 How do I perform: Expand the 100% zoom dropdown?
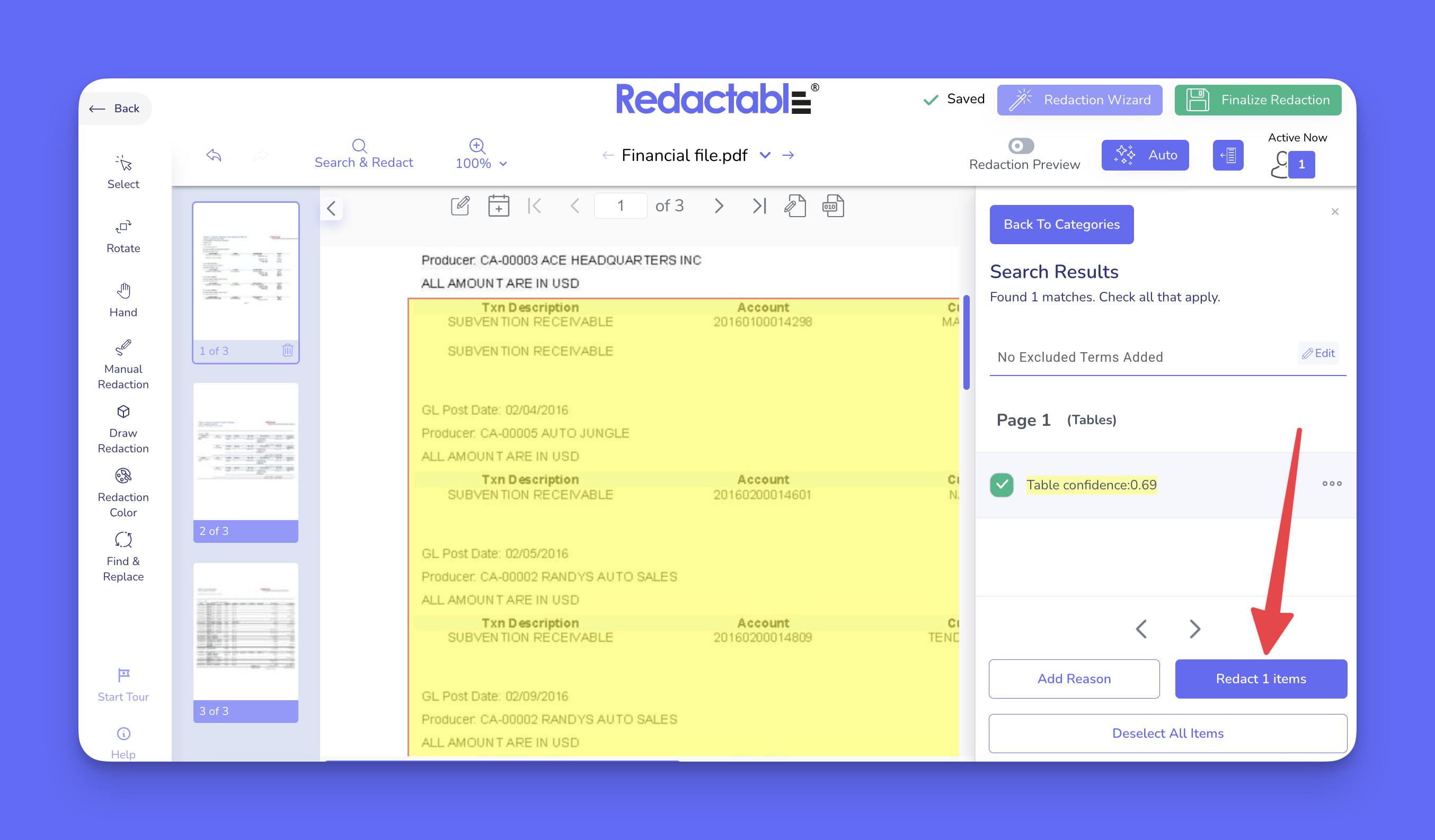(x=503, y=163)
